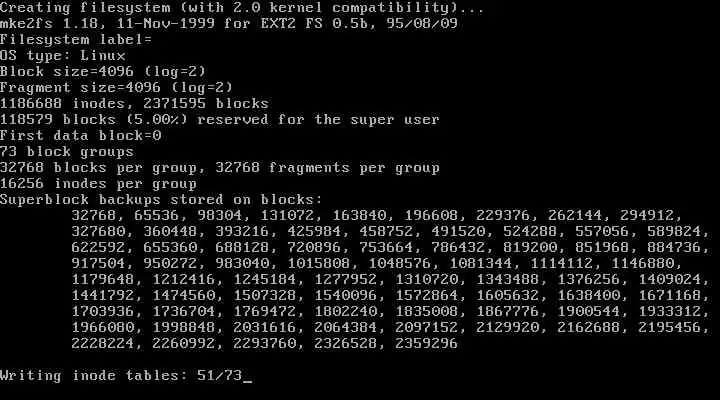The height and width of the screenshot is (400, 720).
Task: Select the 'Filesystem label=' line
Action: [76, 39]
